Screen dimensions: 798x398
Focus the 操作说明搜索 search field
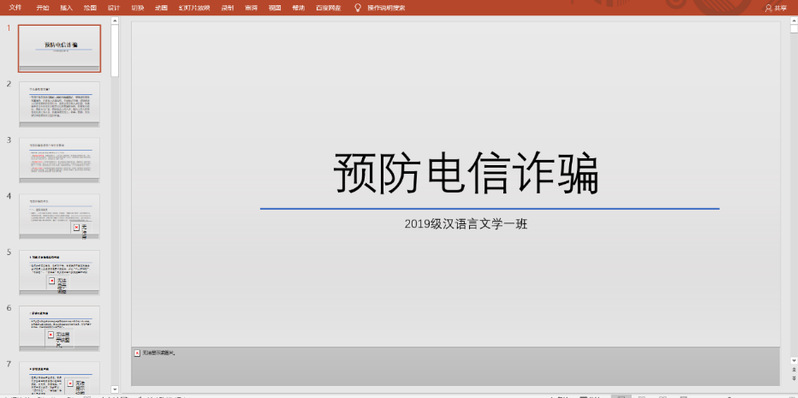pos(386,8)
